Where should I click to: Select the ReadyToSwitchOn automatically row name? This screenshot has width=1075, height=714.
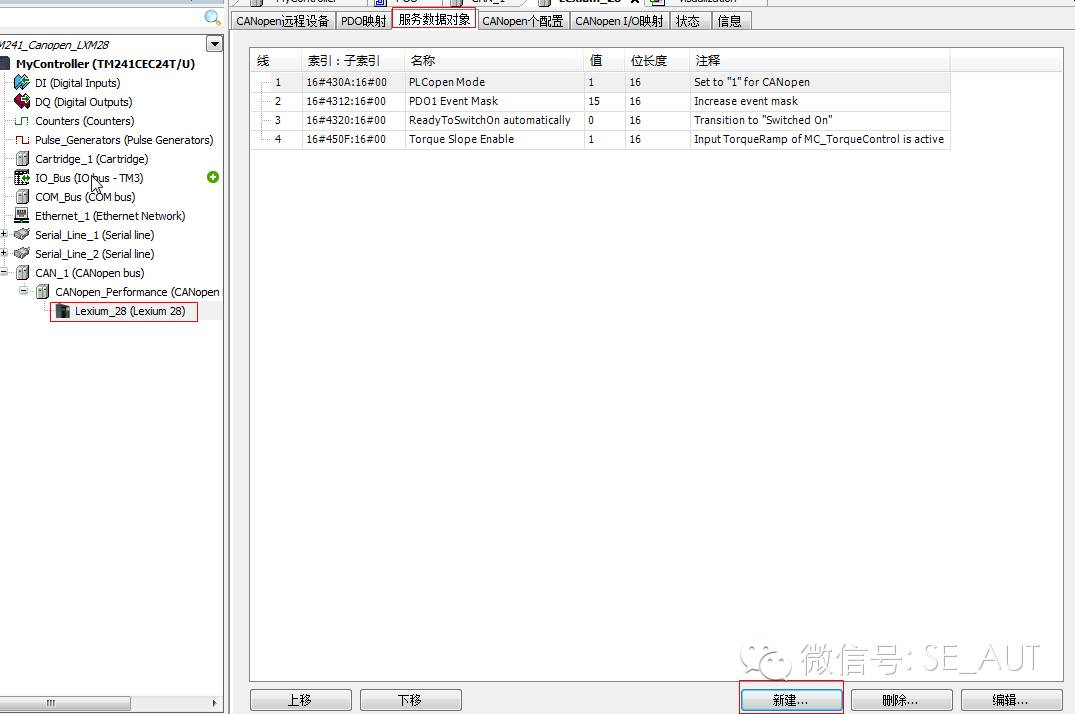490,120
